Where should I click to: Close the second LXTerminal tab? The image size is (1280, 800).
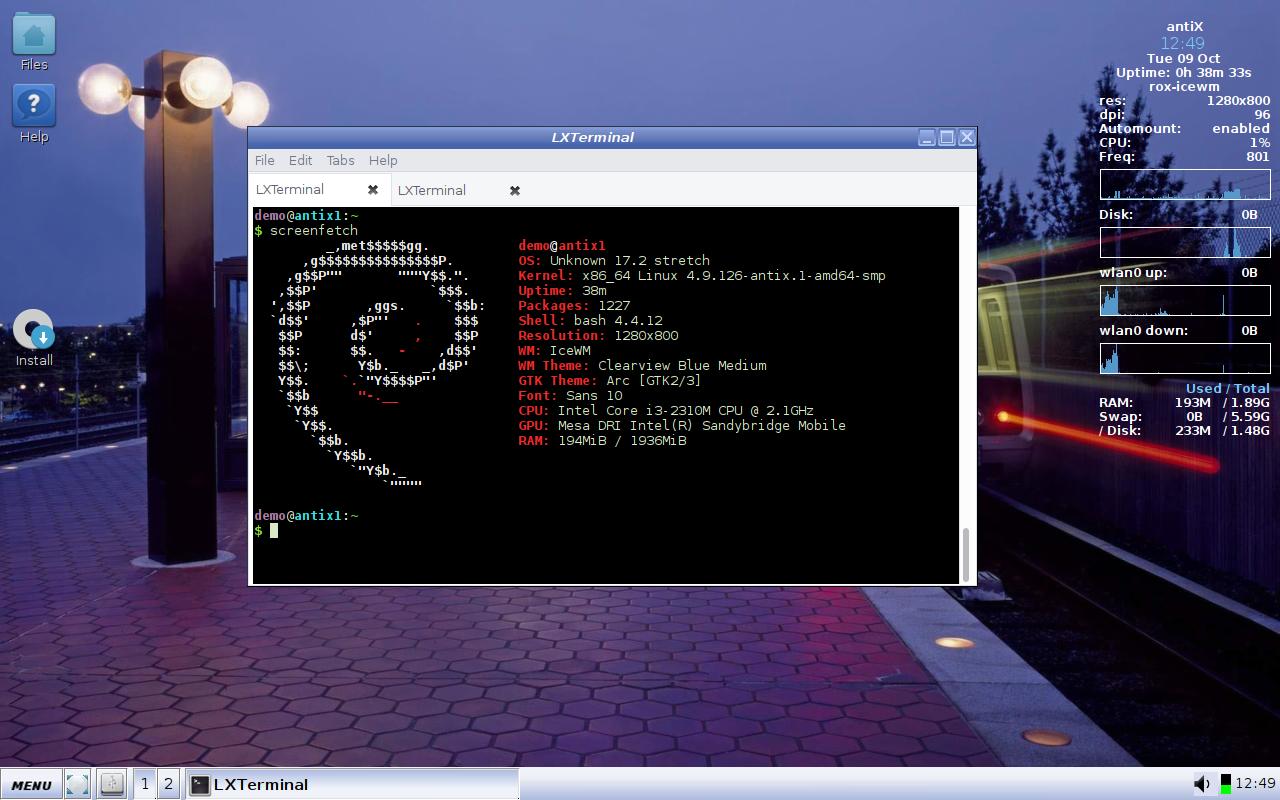[x=513, y=190]
